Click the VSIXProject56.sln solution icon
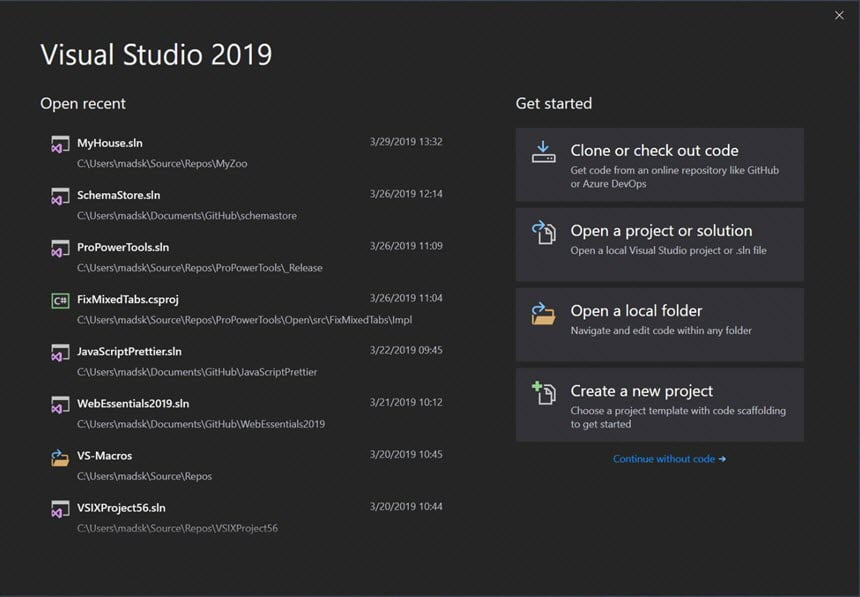 click(60, 509)
